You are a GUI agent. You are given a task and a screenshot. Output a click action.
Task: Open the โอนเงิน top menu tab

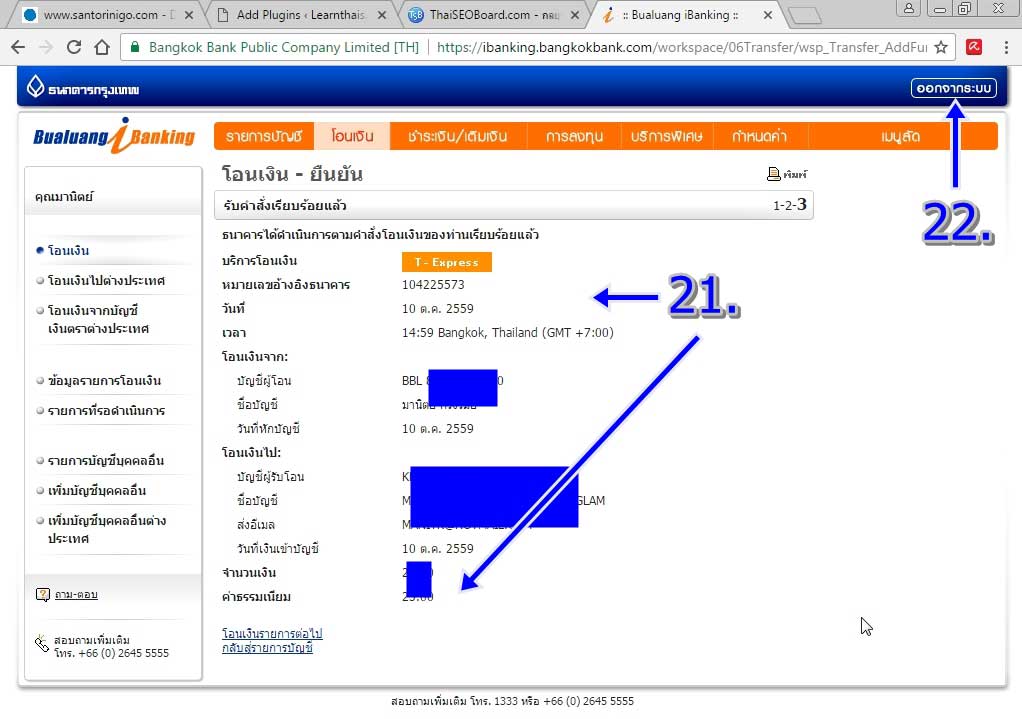[352, 136]
